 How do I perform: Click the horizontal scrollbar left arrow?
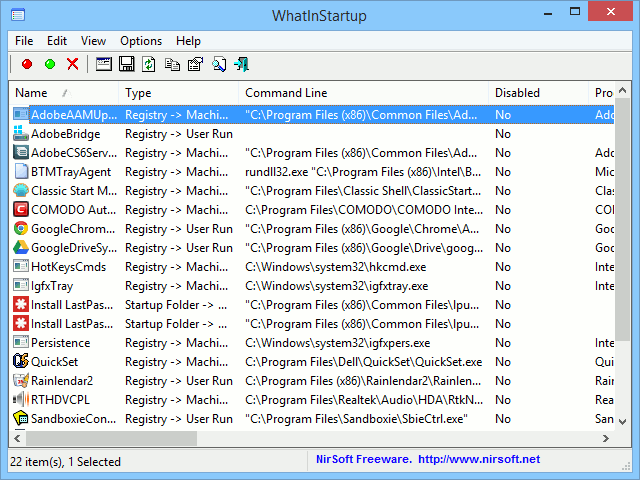point(17,438)
